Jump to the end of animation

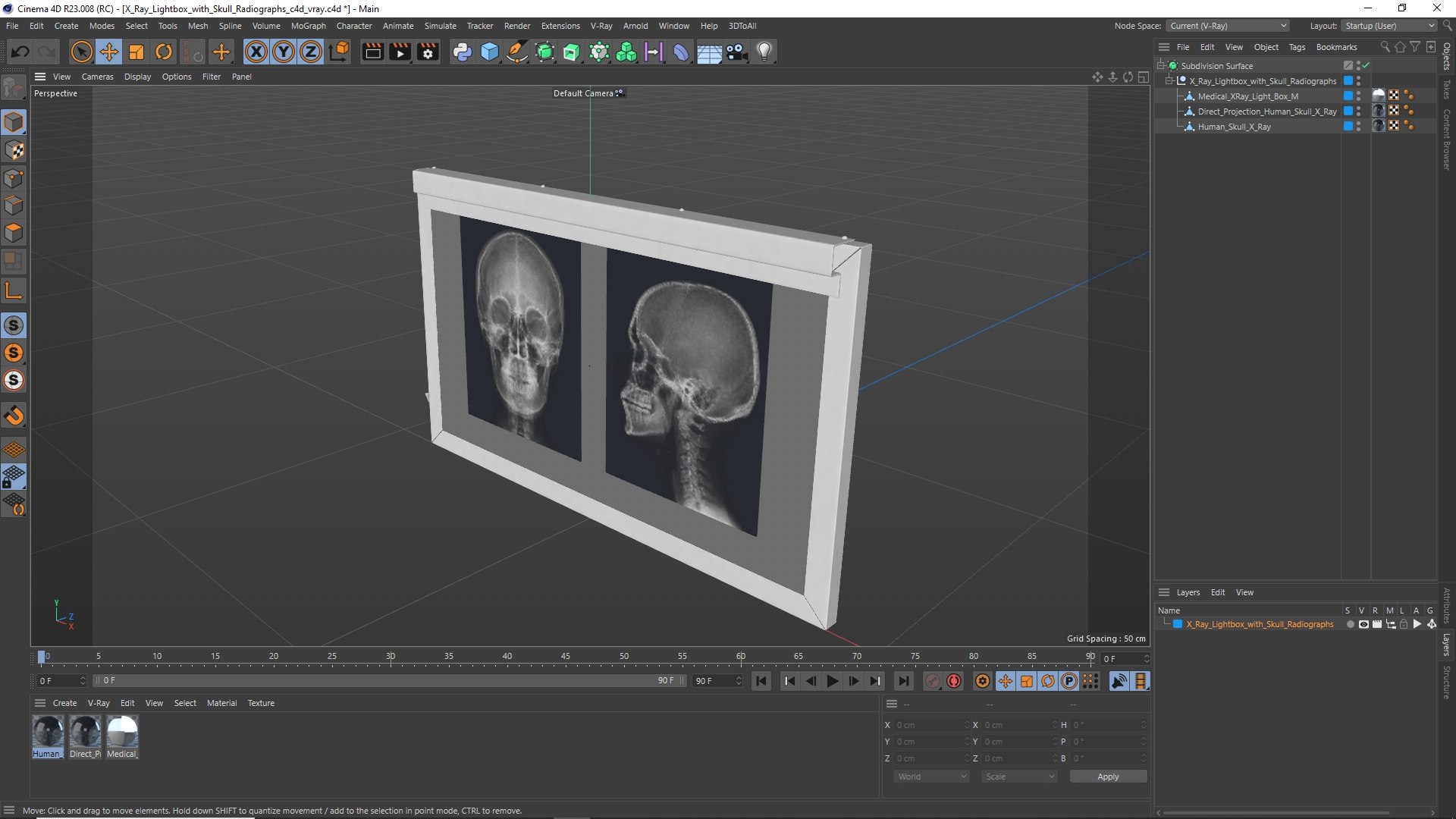pyautogui.click(x=903, y=681)
